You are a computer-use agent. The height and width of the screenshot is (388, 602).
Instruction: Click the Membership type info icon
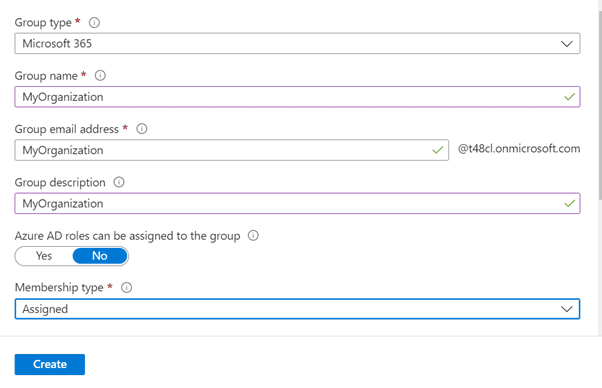coord(126,287)
